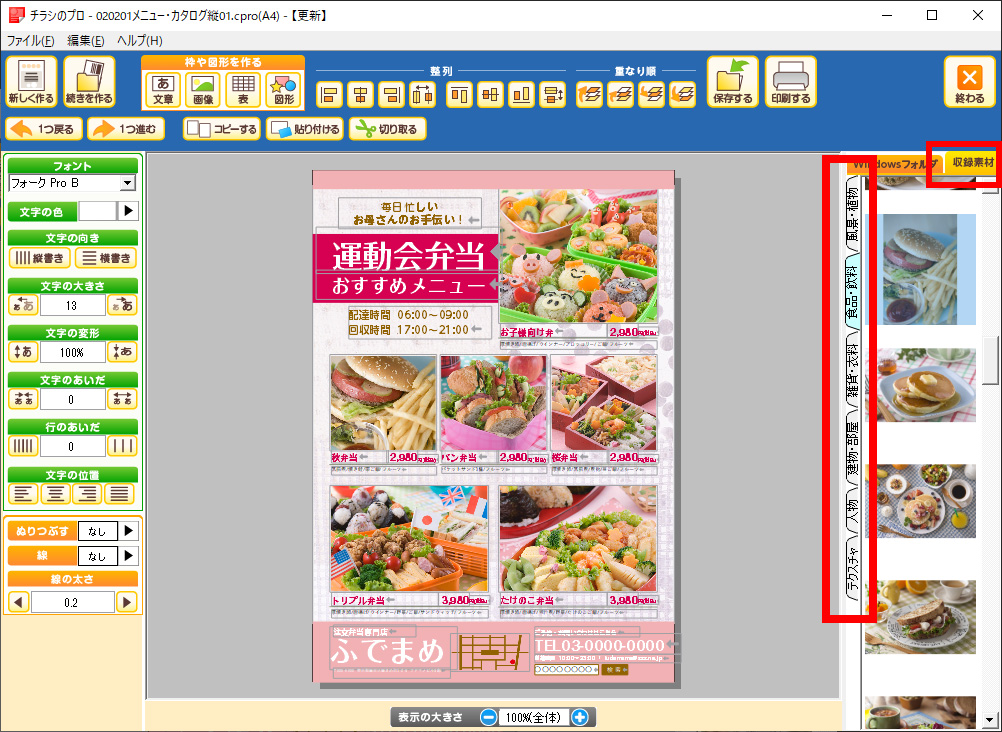Set 文字の位置 to left-aligned
The height and width of the screenshot is (732, 1002).
click(x=24, y=494)
